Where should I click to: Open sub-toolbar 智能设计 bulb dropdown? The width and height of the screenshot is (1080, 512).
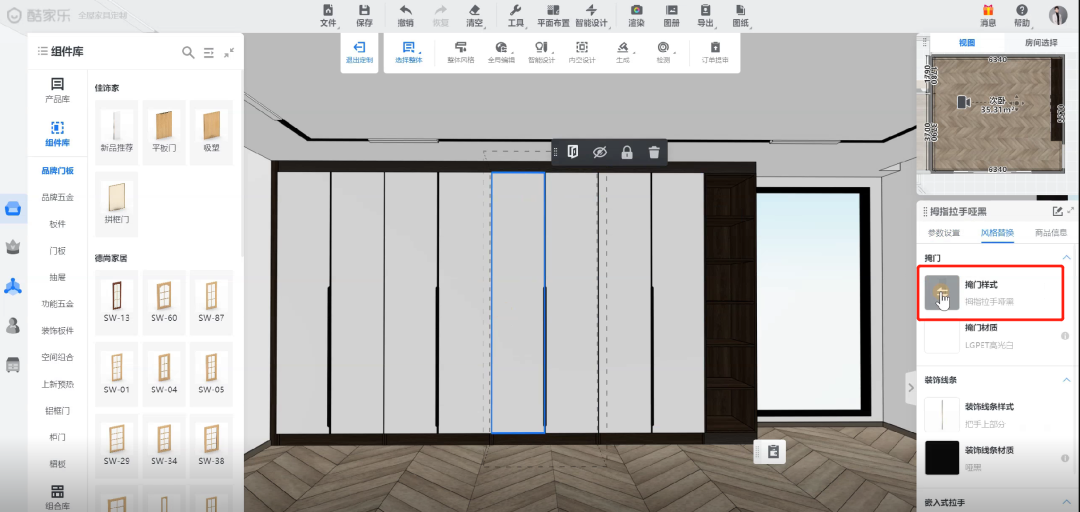(x=541, y=52)
